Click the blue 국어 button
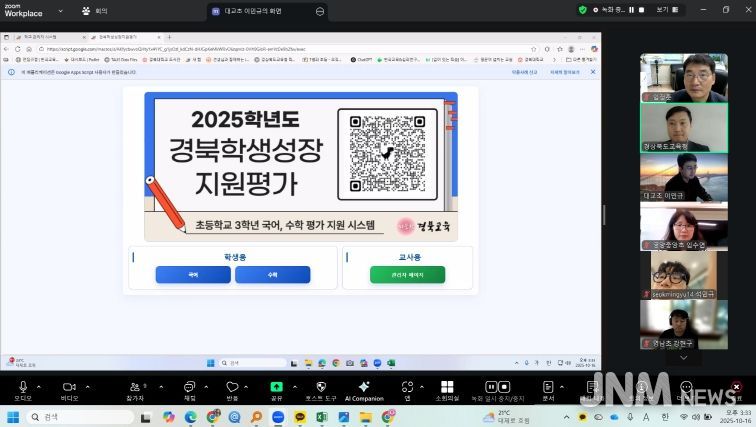This screenshot has width=756, height=427. point(192,274)
